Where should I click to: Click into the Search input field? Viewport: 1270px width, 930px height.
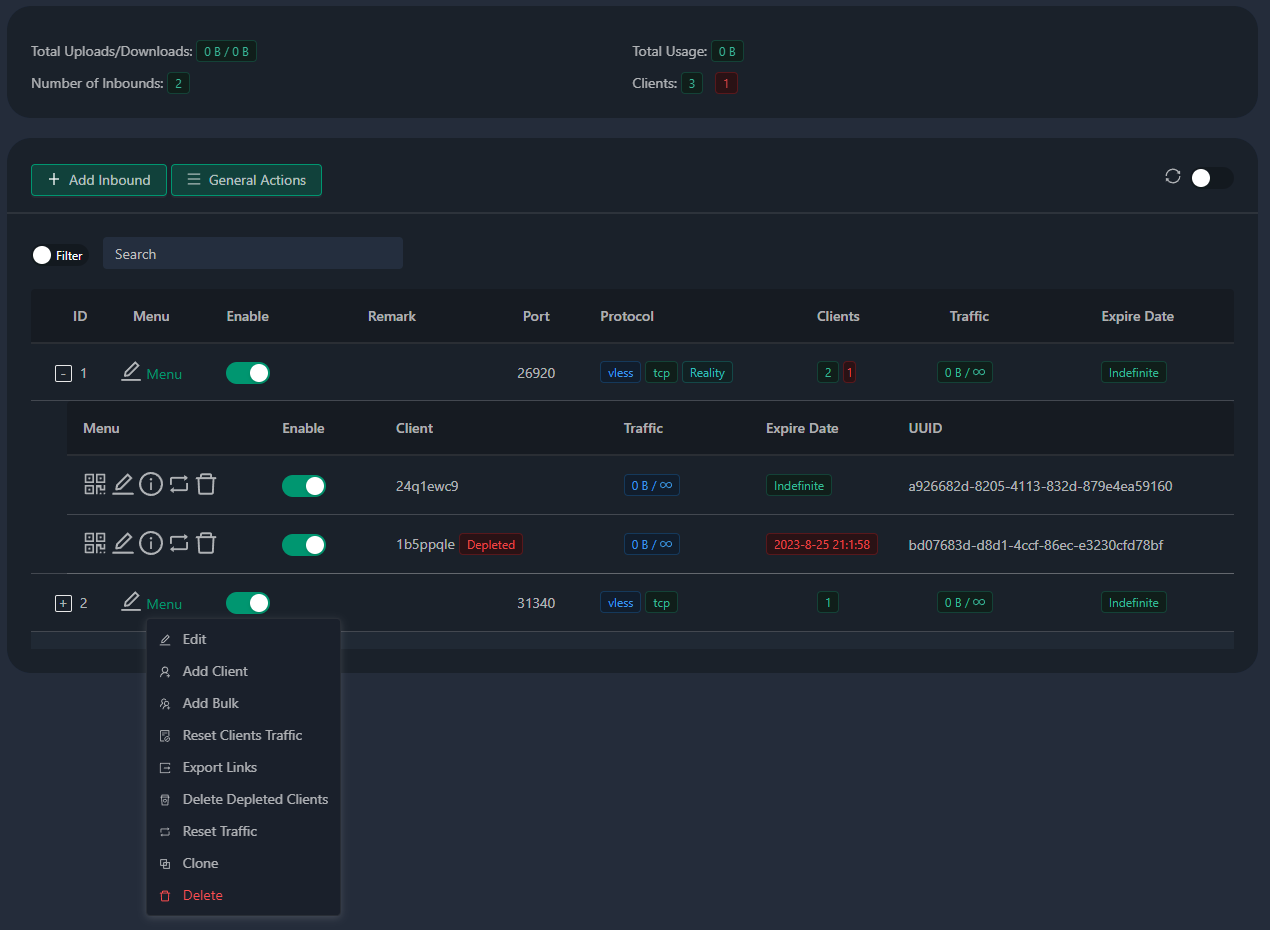pyautogui.click(x=252, y=254)
